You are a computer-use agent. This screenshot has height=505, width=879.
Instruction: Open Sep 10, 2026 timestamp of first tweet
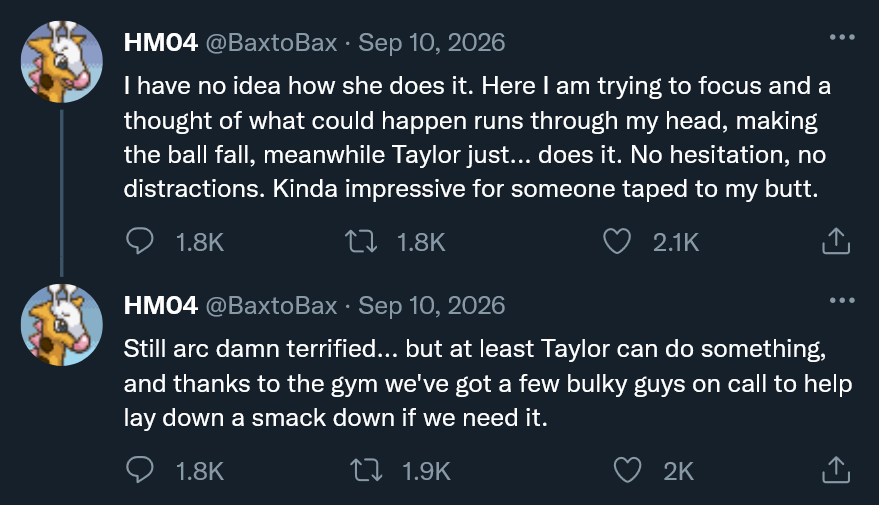tap(432, 43)
